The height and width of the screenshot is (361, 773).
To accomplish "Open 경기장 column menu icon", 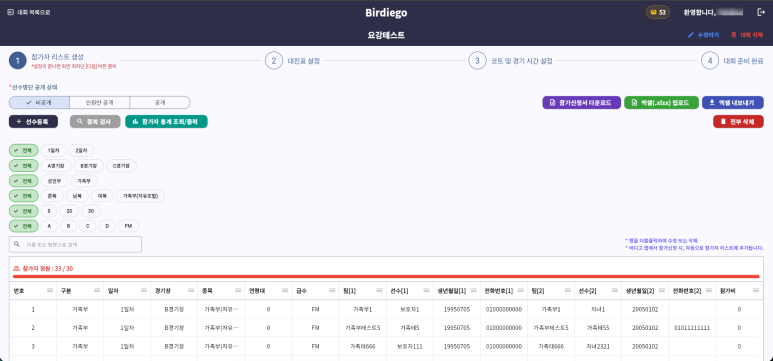I will click(191, 291).
